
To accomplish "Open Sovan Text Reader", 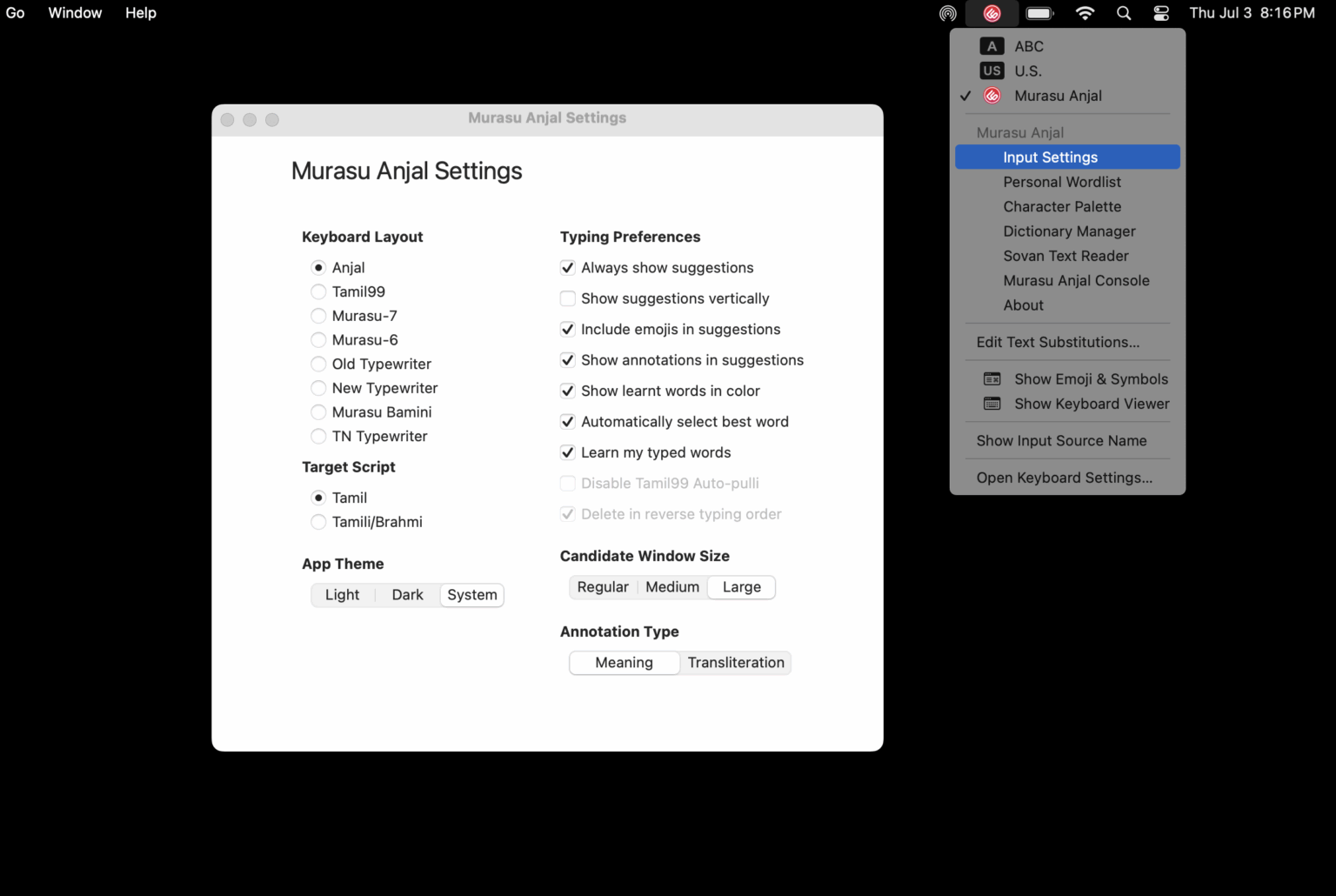I will (1065, 256).
